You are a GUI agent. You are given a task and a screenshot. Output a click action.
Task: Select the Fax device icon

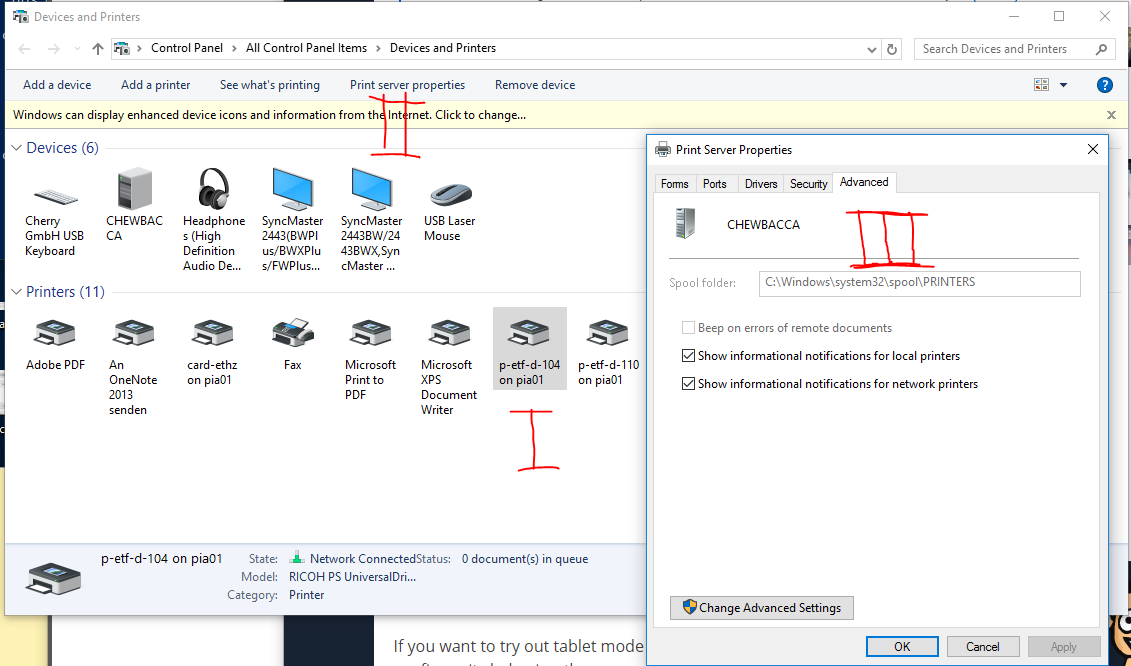coord(293,333)
